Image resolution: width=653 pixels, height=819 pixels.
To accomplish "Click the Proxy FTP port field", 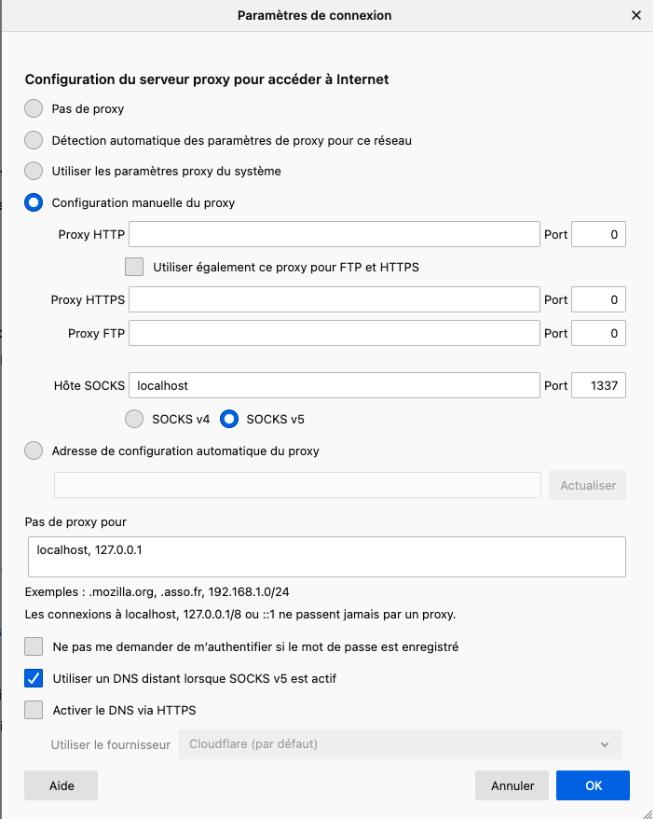I will (598, 333).
